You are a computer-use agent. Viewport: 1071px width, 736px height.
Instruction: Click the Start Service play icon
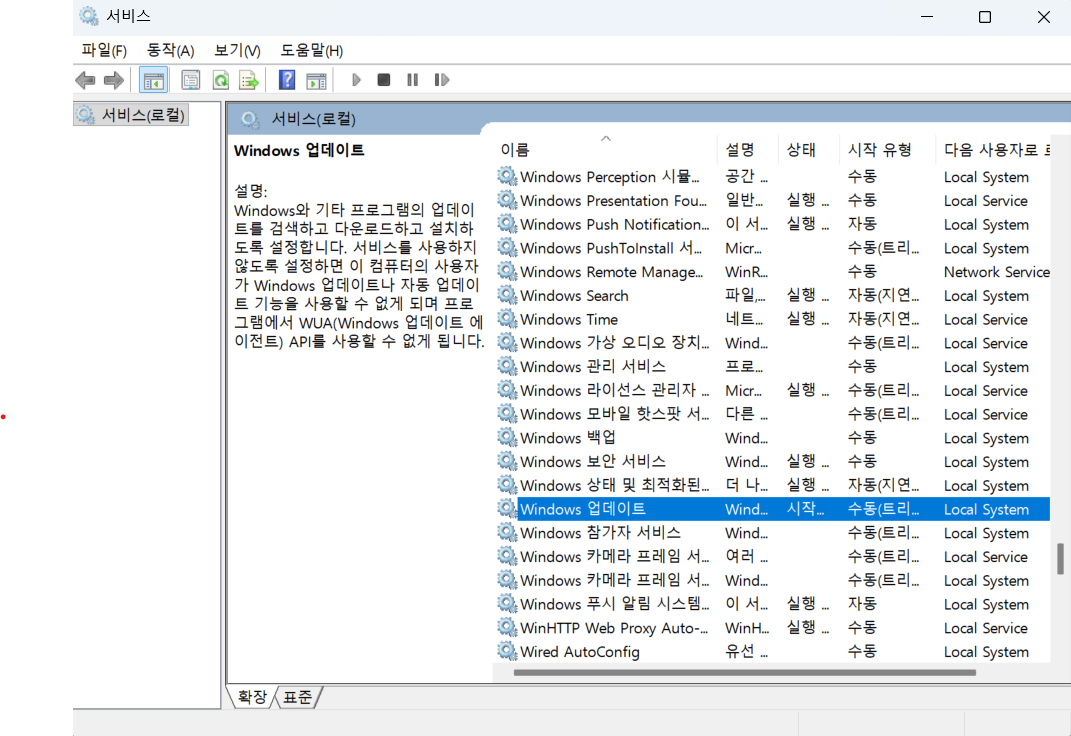point(356,80)
